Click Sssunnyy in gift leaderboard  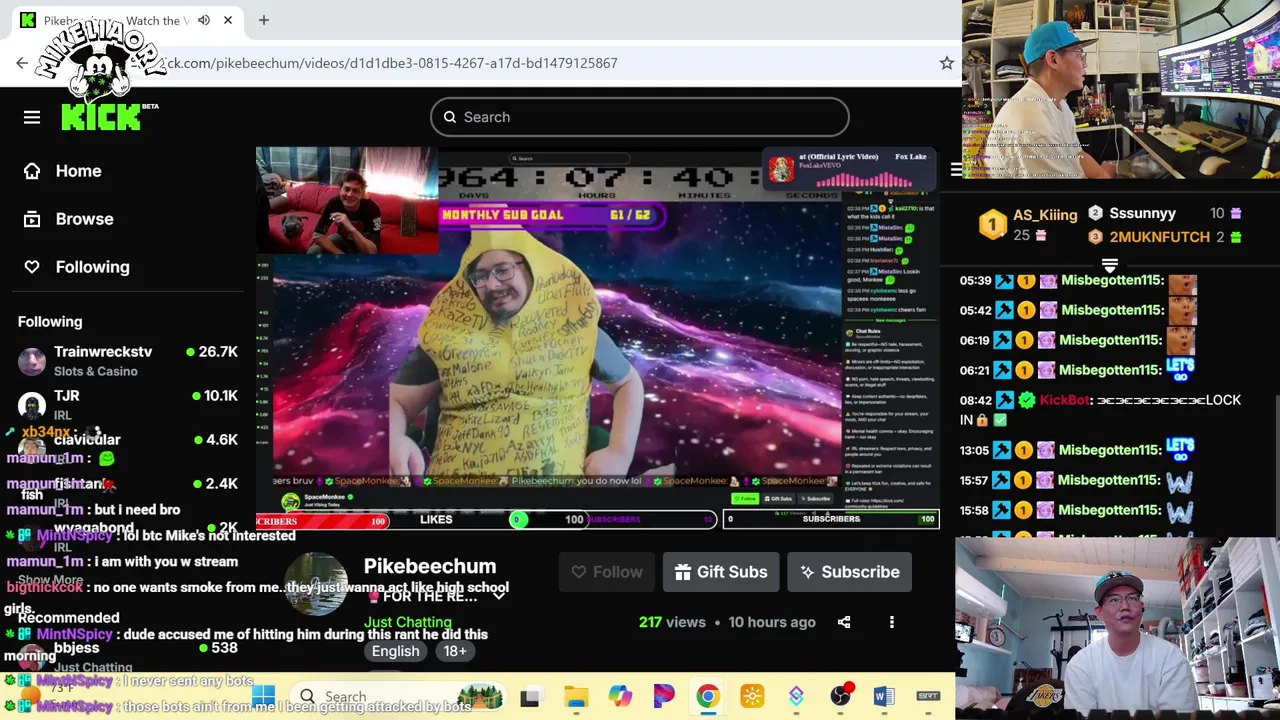(1142, 213)
